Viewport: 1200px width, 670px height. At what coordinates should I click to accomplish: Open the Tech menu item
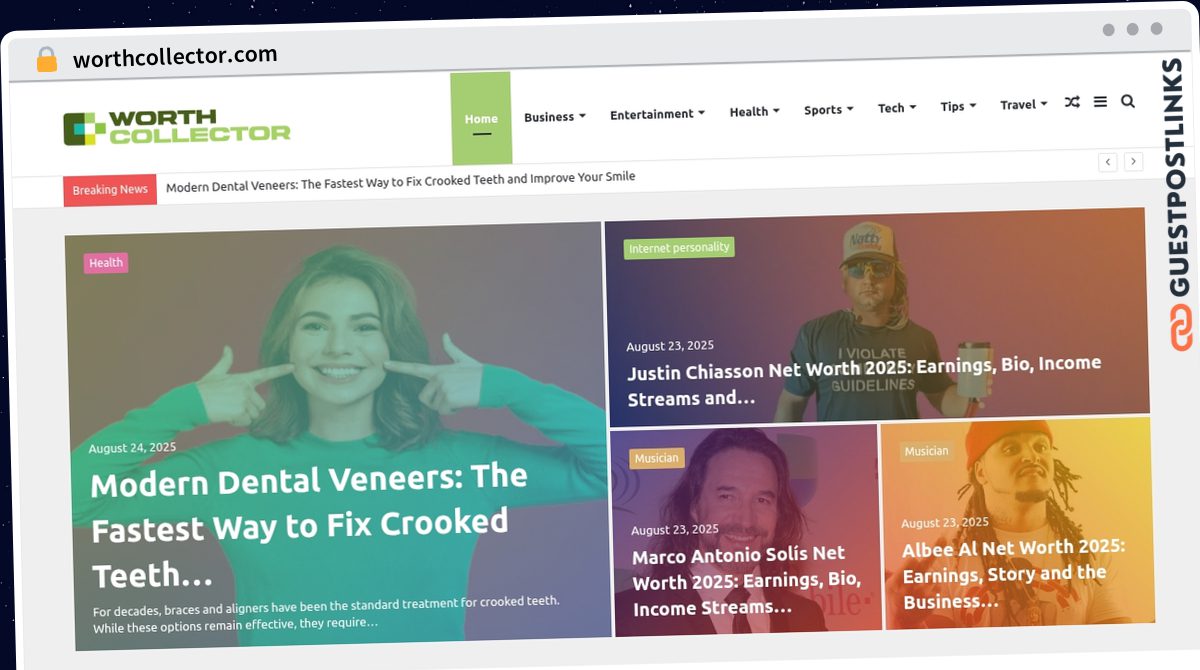tap(897, 108)
